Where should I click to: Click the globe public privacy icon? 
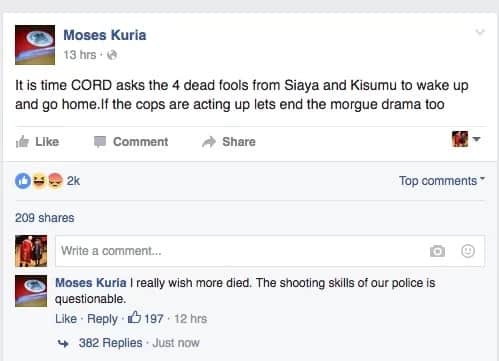tap(112, 55)
